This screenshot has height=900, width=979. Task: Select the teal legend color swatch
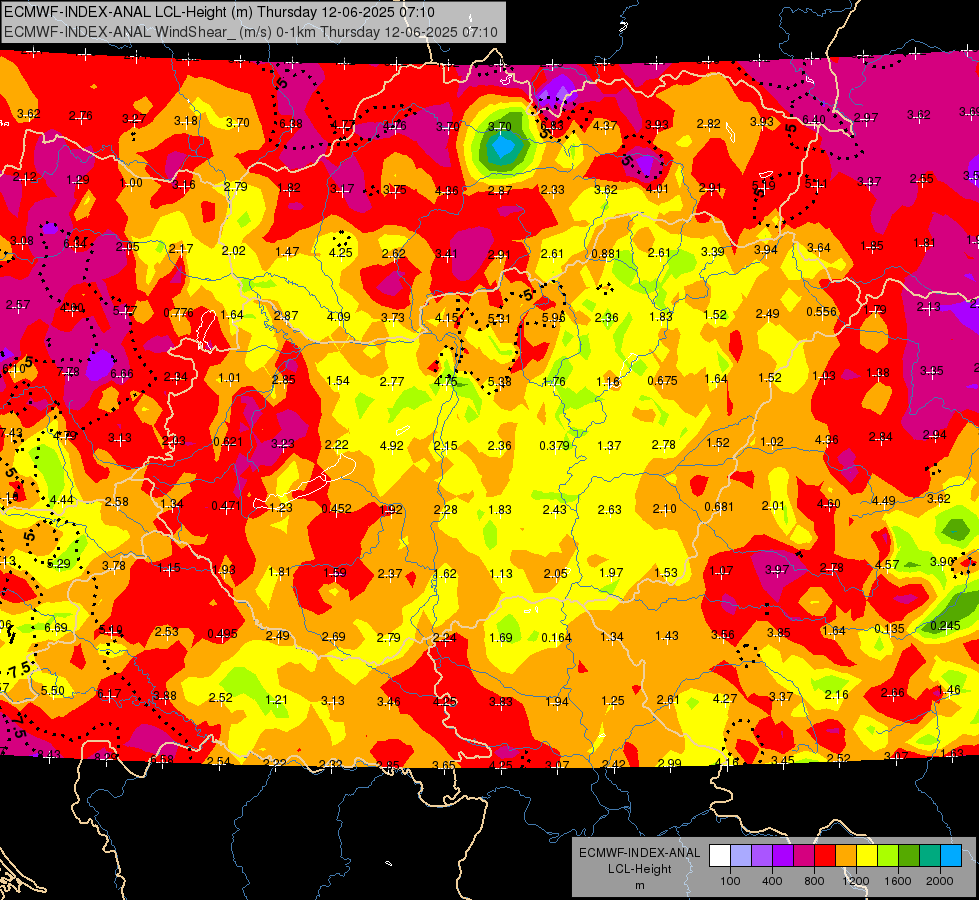pyautogui.click(x=930, y=856)
